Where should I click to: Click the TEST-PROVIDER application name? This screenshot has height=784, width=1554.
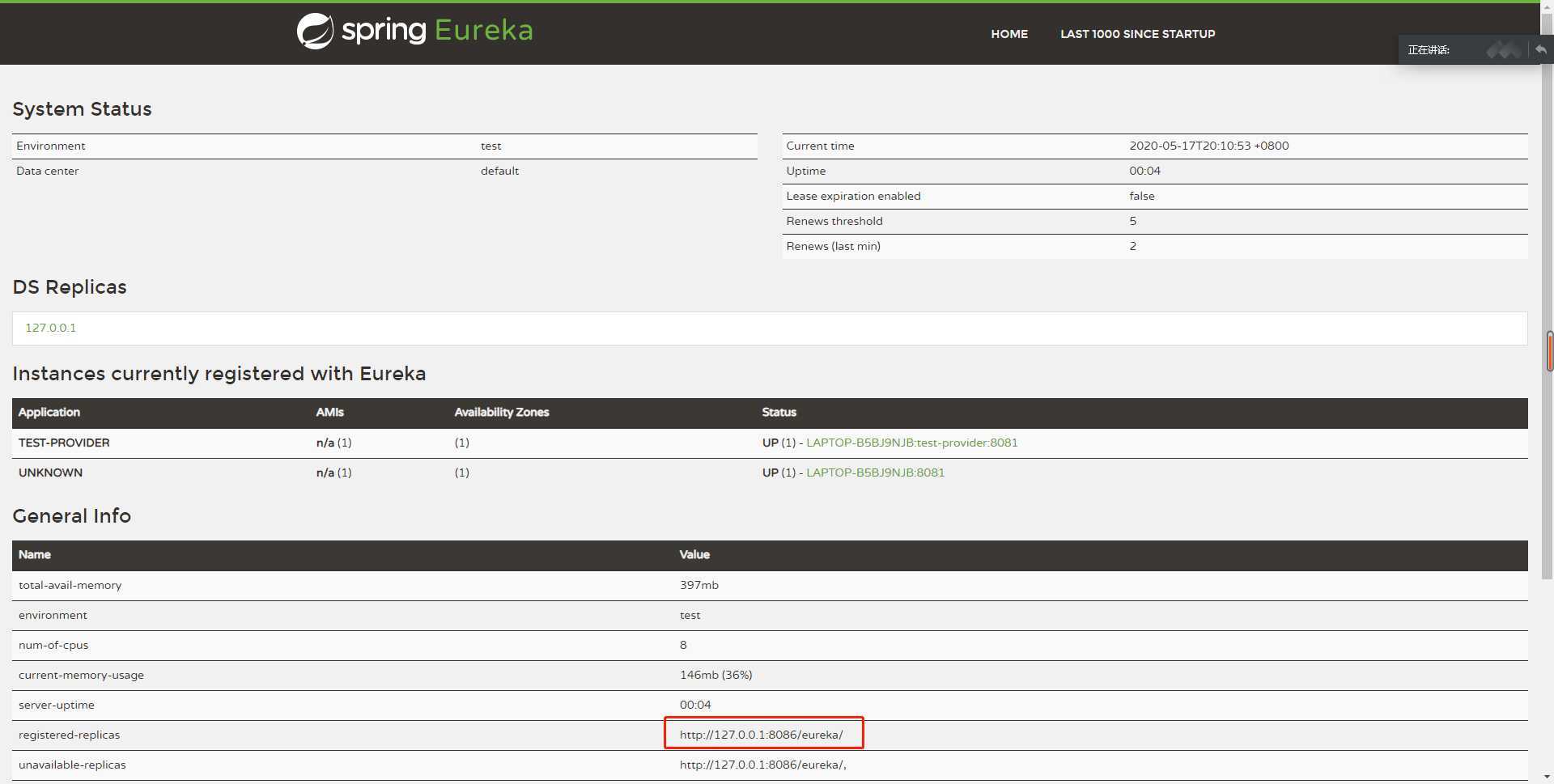(x=64, y=443)
